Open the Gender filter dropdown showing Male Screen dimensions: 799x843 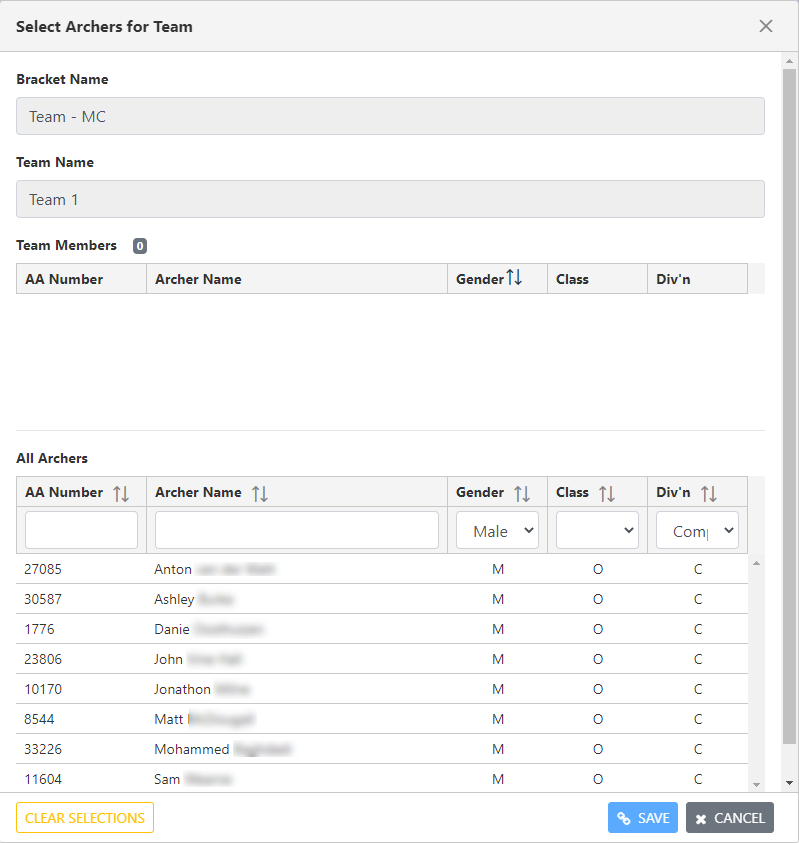497,530
